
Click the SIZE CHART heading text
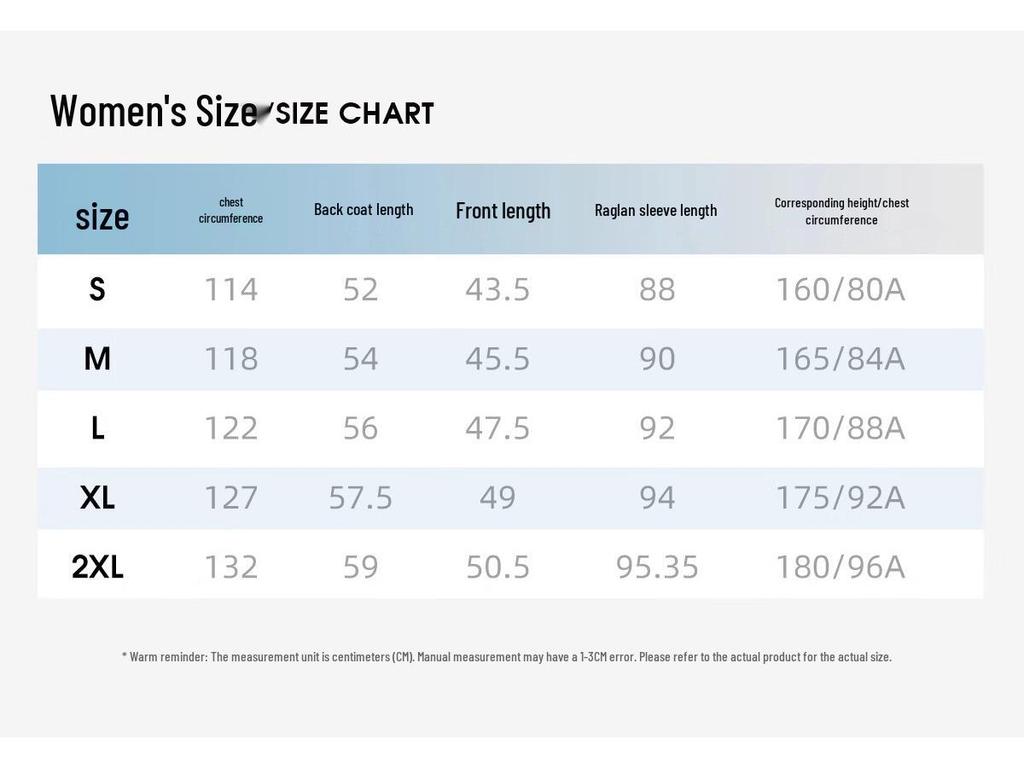[355, 114]
